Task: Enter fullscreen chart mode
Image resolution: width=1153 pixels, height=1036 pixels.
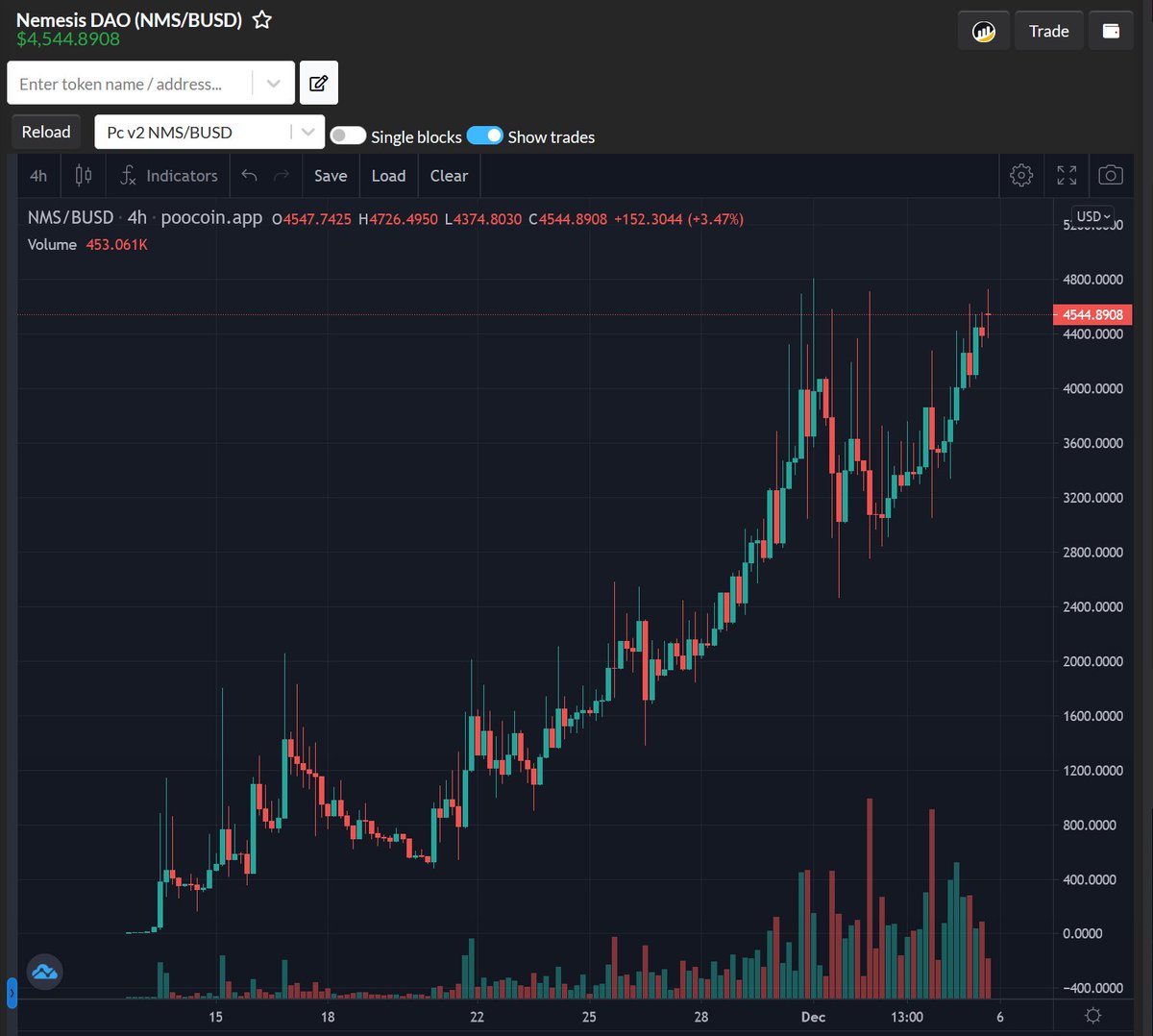Action: click(x=1067, y=175)
